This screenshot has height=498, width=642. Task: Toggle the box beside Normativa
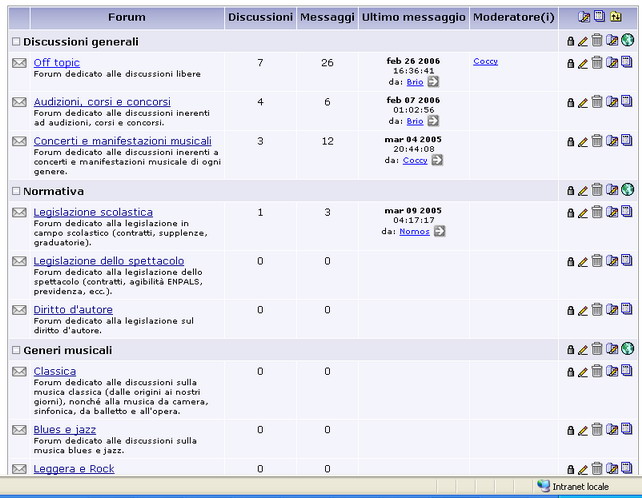pyautogui.click(x=16, y=191)
